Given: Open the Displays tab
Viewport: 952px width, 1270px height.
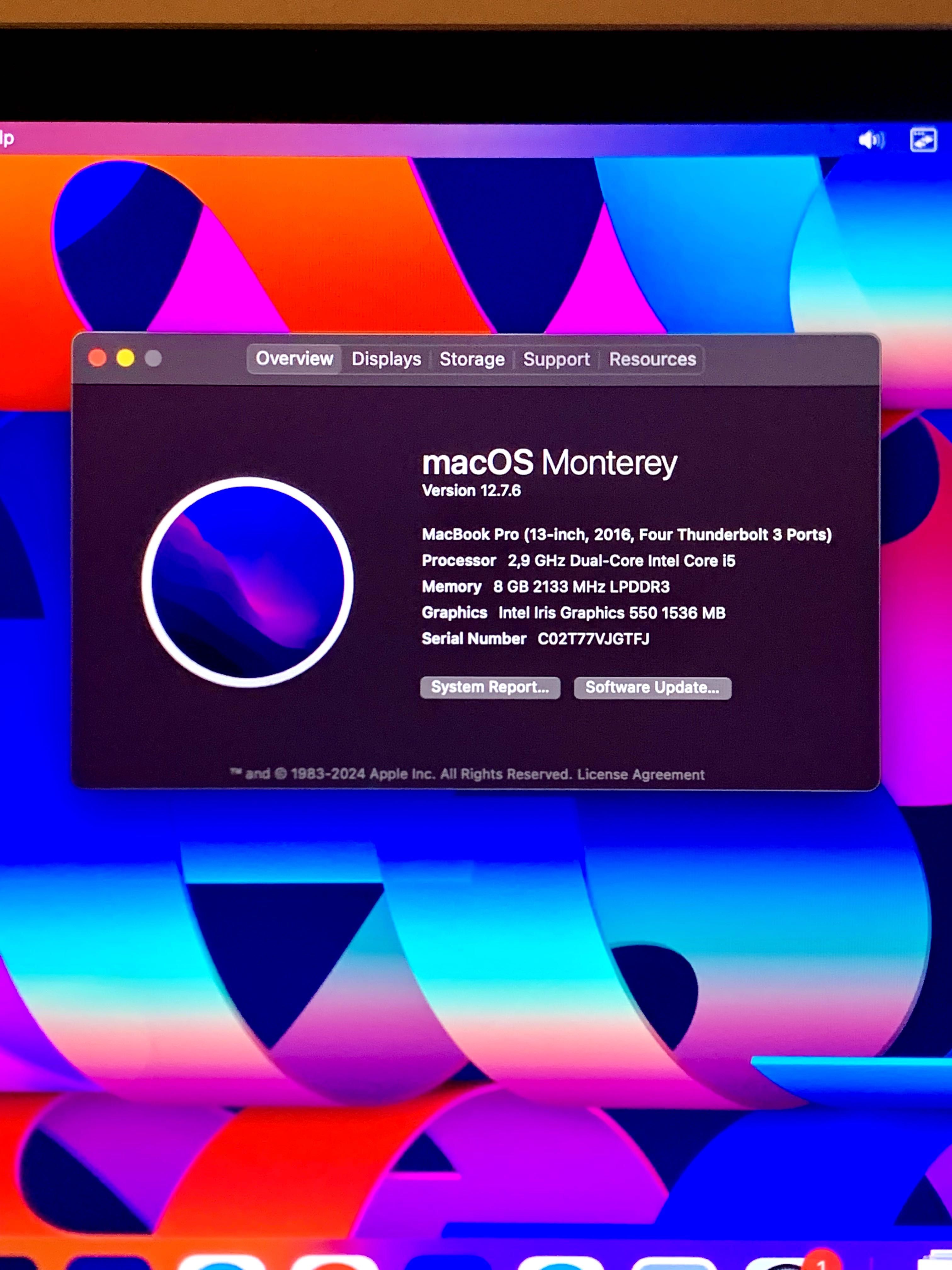Looking at the screenshot, I should click(386, 359).
